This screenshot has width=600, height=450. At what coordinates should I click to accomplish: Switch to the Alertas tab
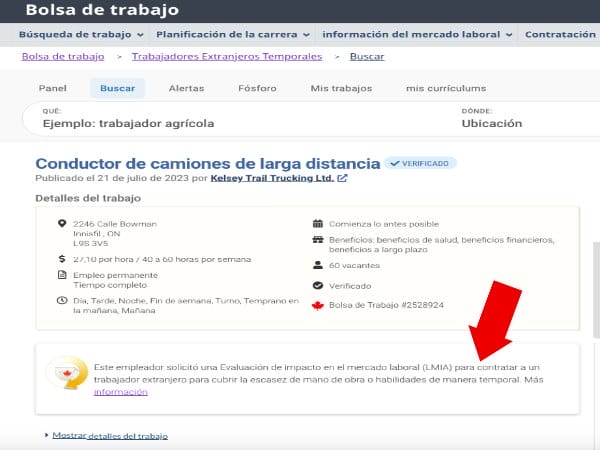186,88
